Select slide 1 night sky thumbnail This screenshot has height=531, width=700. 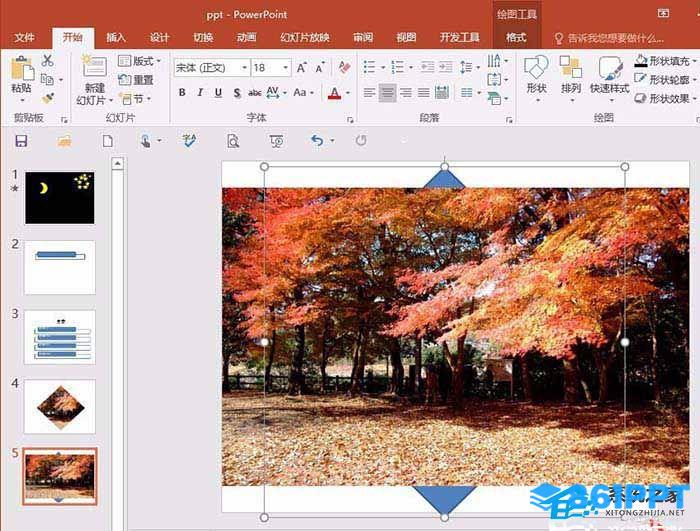[x=60, y=198]
